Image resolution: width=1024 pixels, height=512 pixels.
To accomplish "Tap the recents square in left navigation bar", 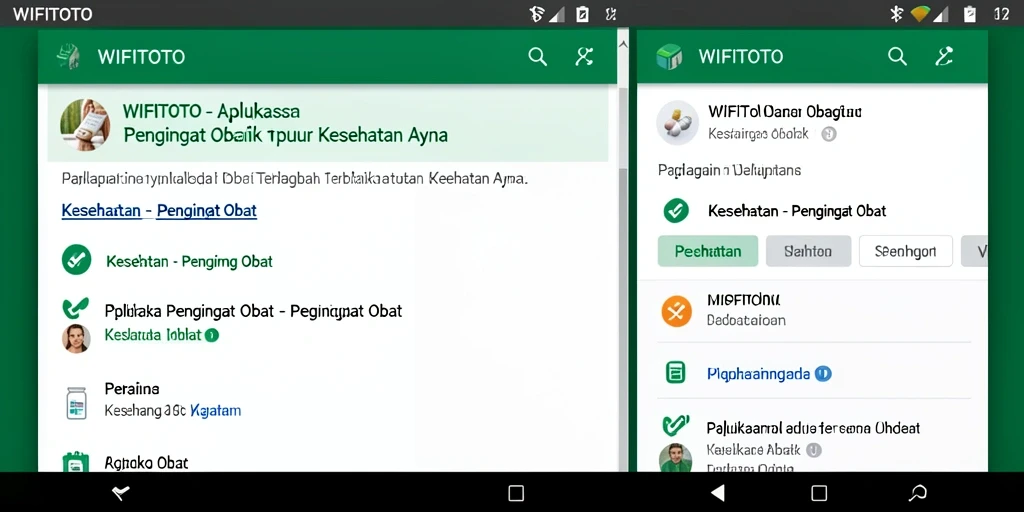I will (x=516, y=492).
